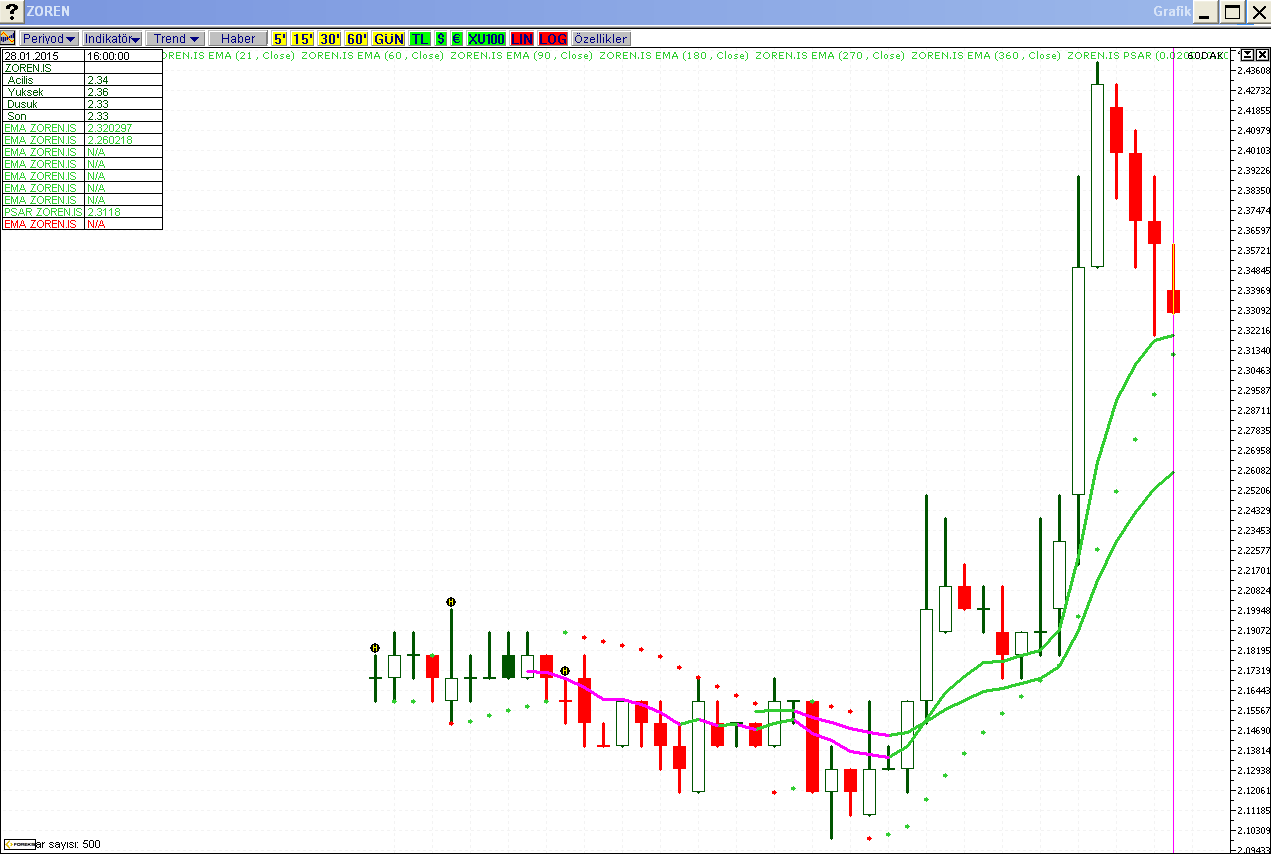Compare against XU100 index button
The width and height of the screenshot is (1271, 854).
click(486, 38)
